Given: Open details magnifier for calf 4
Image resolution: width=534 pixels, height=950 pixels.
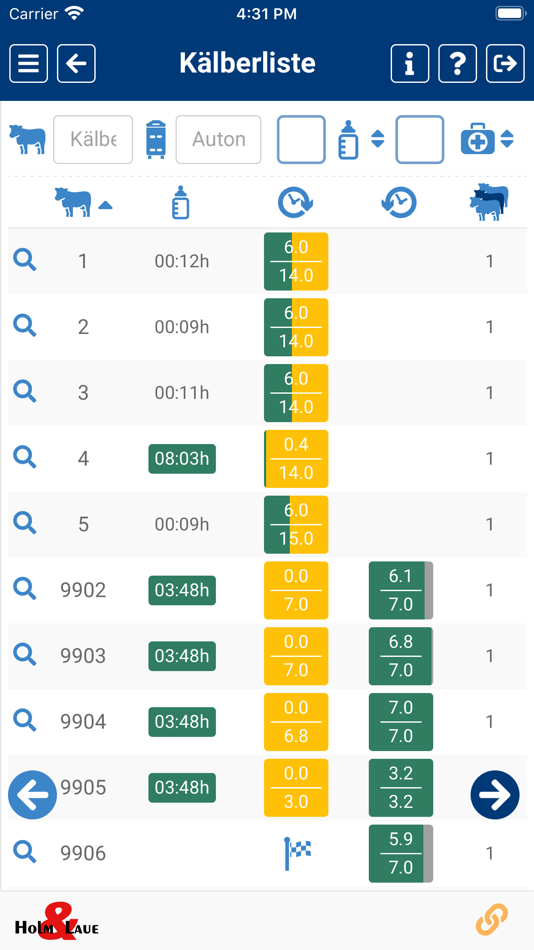Looking at the screenshot, I should tap(25, 457).
